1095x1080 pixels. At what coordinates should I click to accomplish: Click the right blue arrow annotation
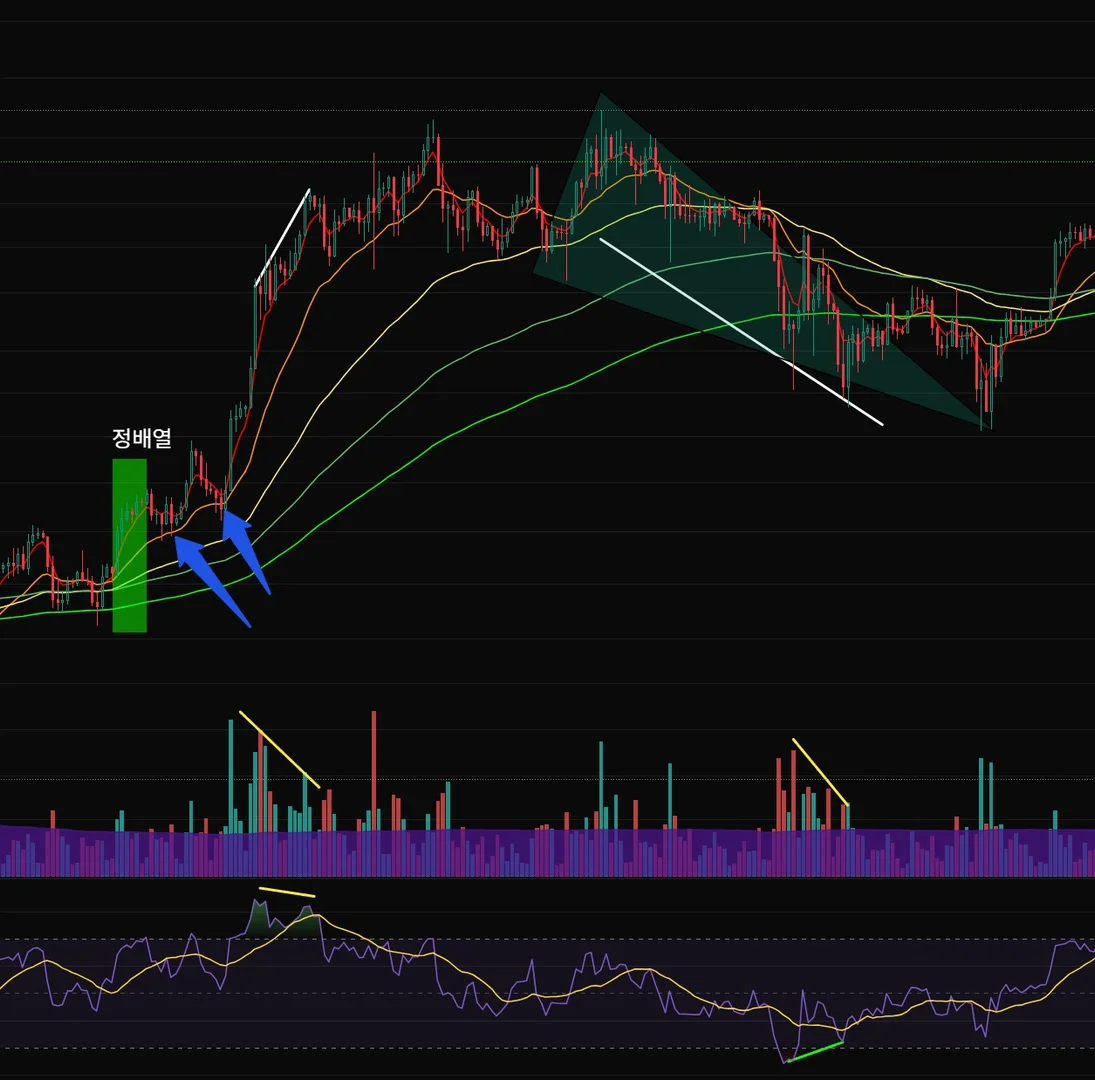[245, 552]
